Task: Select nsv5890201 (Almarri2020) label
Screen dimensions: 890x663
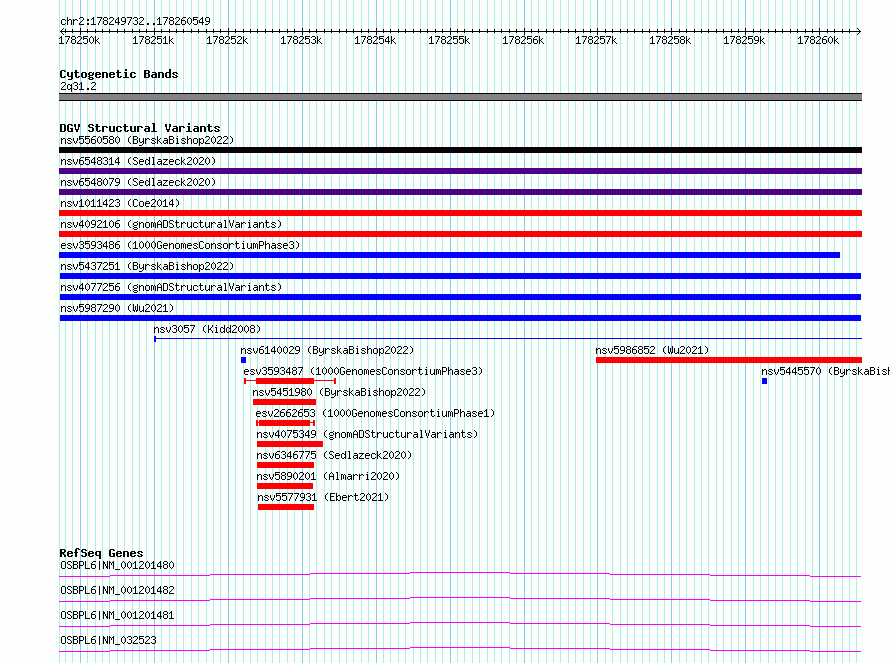Action: [328, 476]
